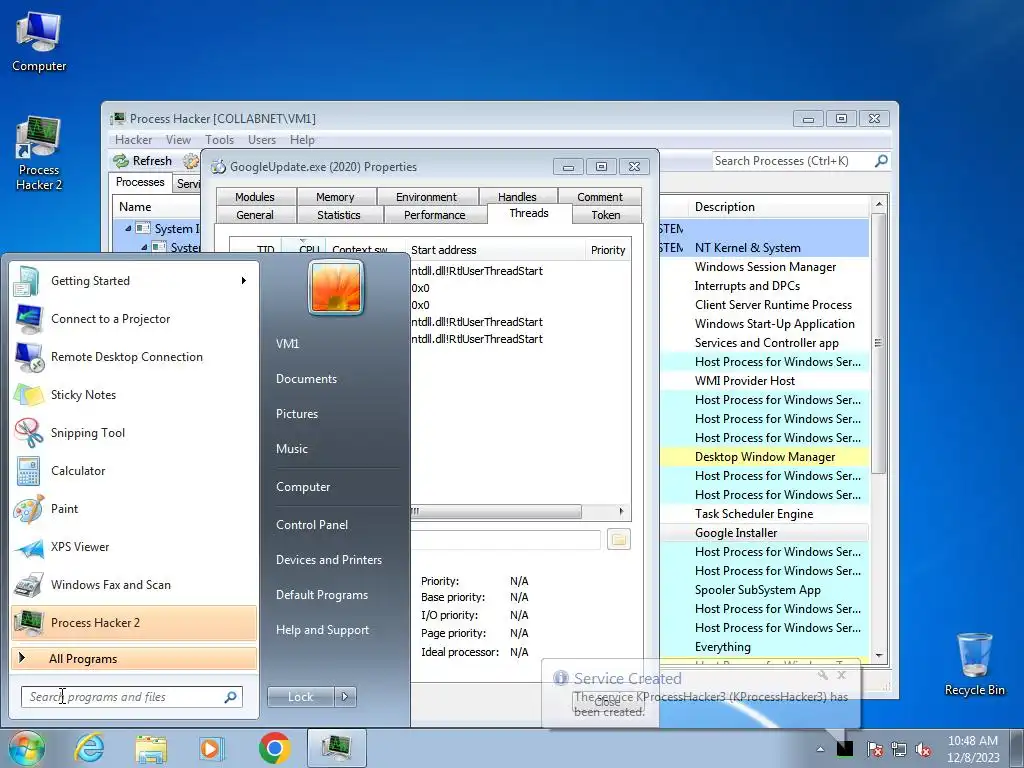Select the Desktop Window Manager row

click(x=764, y=457)
